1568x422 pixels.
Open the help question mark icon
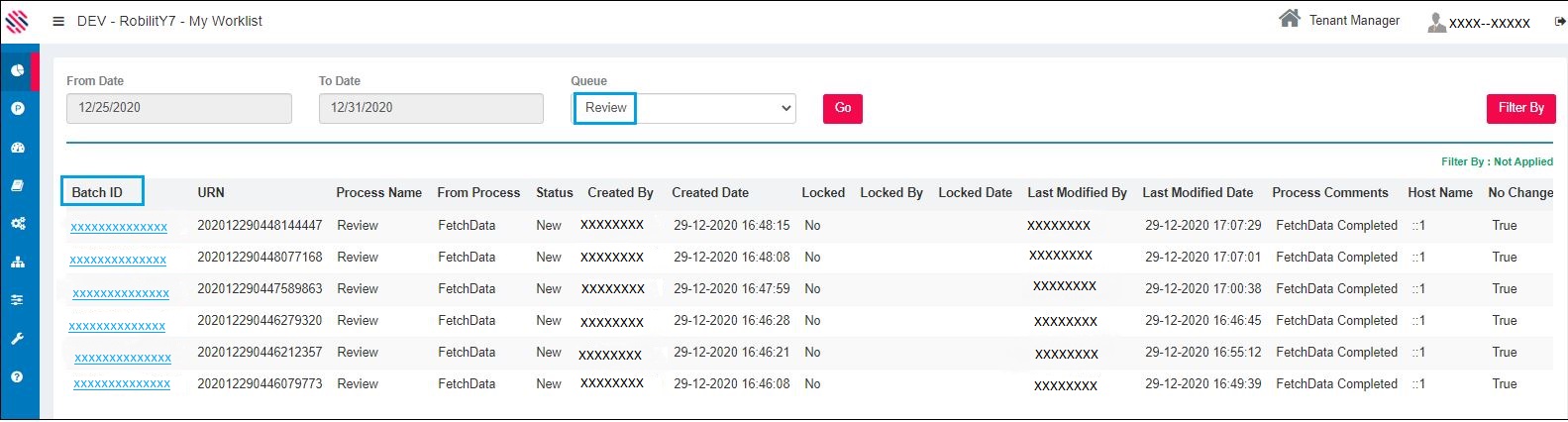tap(18, 377)
